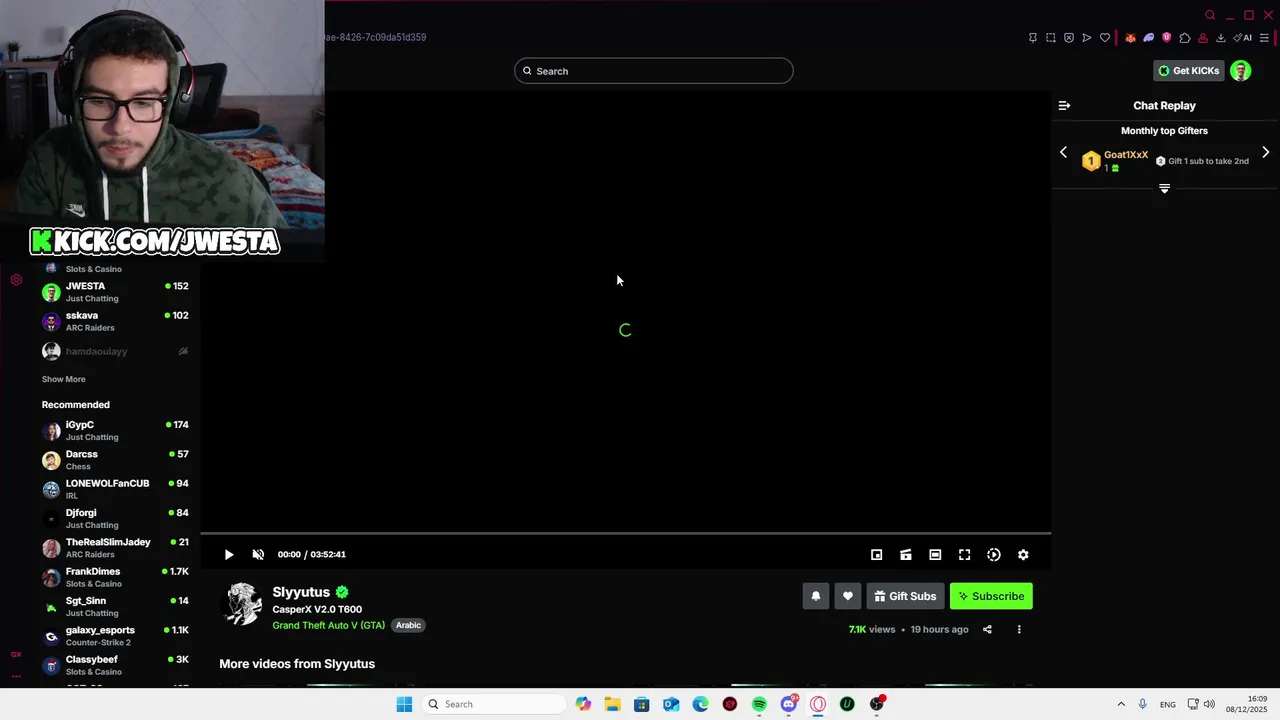The image size is (1280, 720).
Task: Open the video more options menu
Action: (x=1019, y=629)
